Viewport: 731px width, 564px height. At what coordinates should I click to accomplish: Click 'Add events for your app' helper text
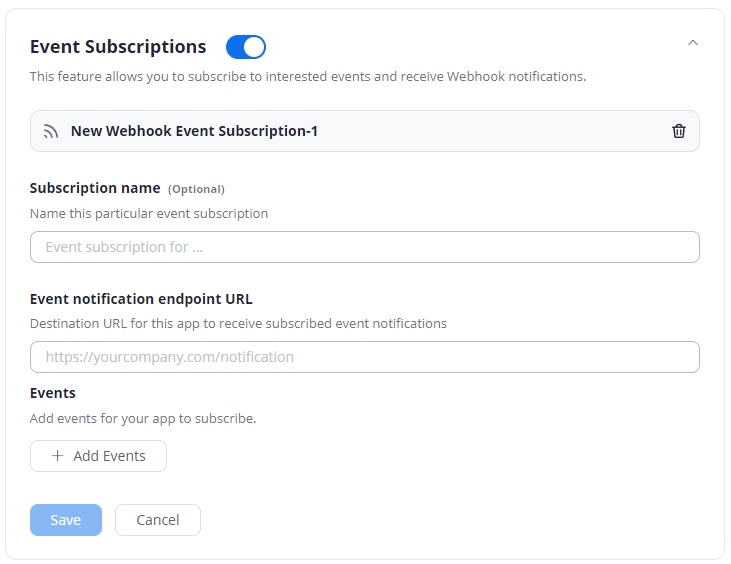(143, 419)
